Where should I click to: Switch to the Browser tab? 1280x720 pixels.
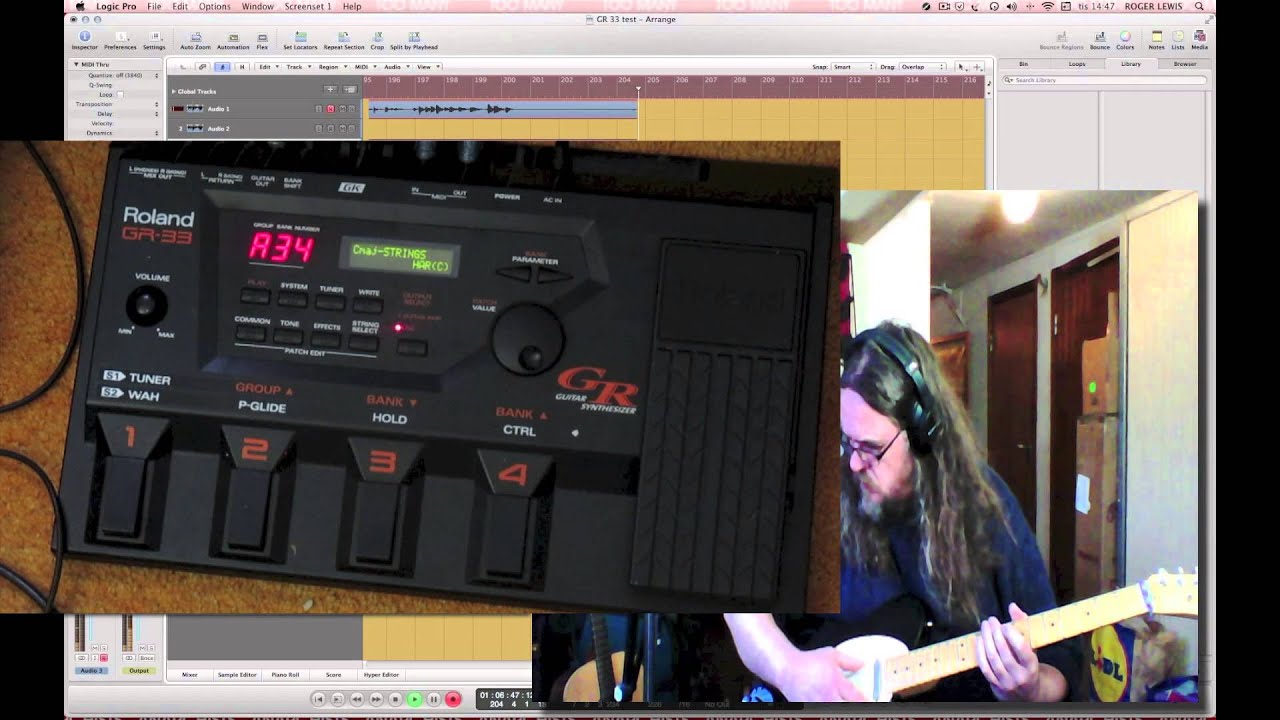[1185, 64]
